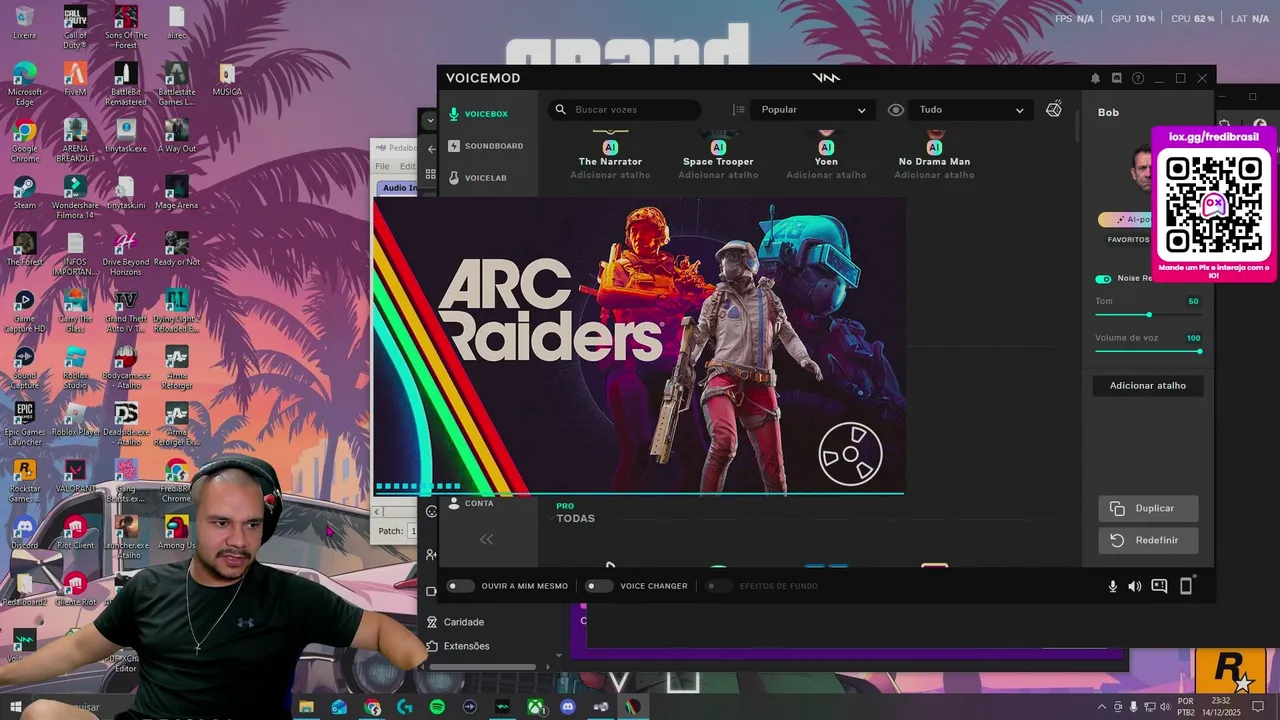This screenshot has height=720, width=1280.
Task: Click the Duplicar button
Action: pyautogui.click(x=1148, y=508)
